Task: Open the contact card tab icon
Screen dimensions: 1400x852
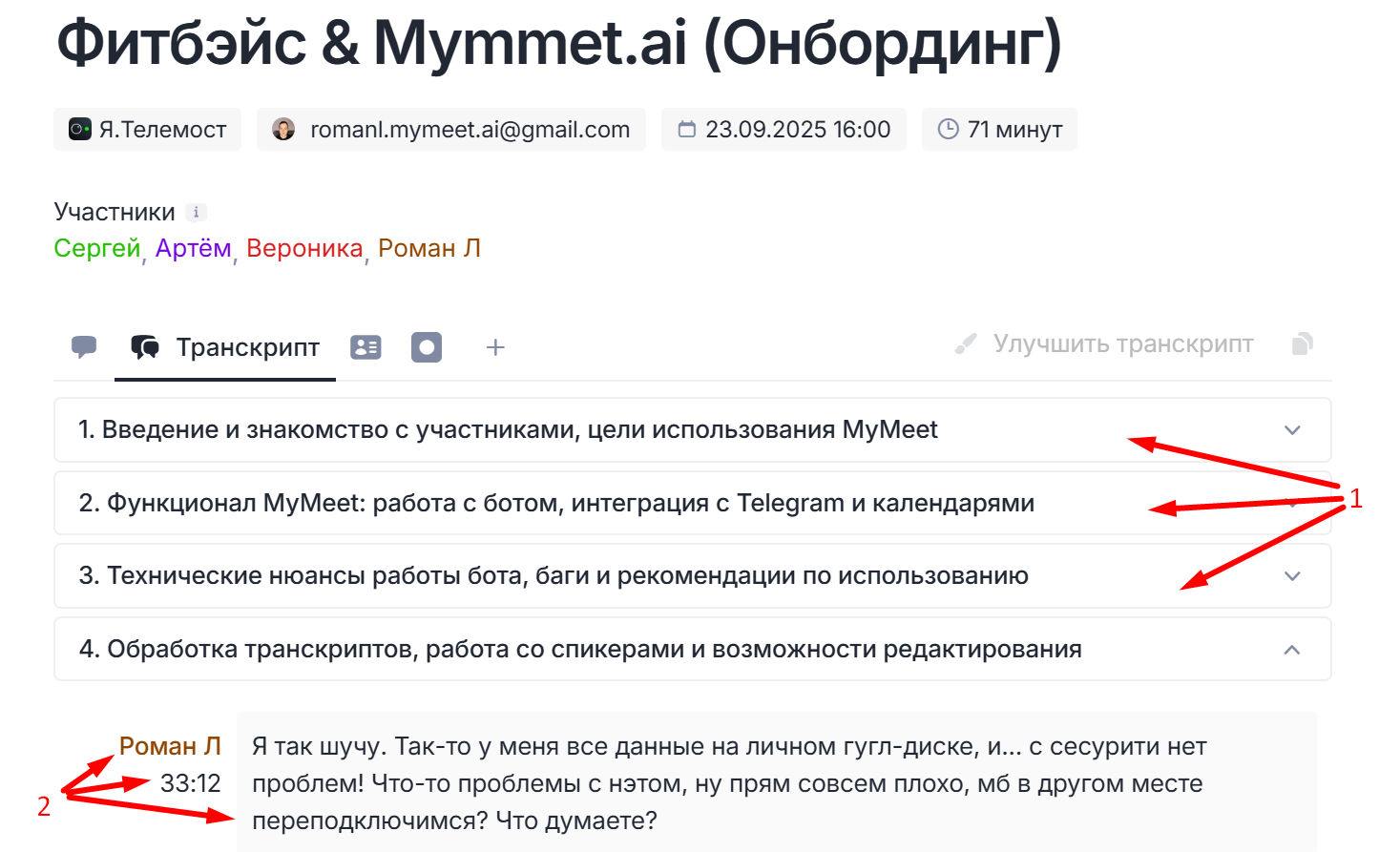Action: [366, 347]
